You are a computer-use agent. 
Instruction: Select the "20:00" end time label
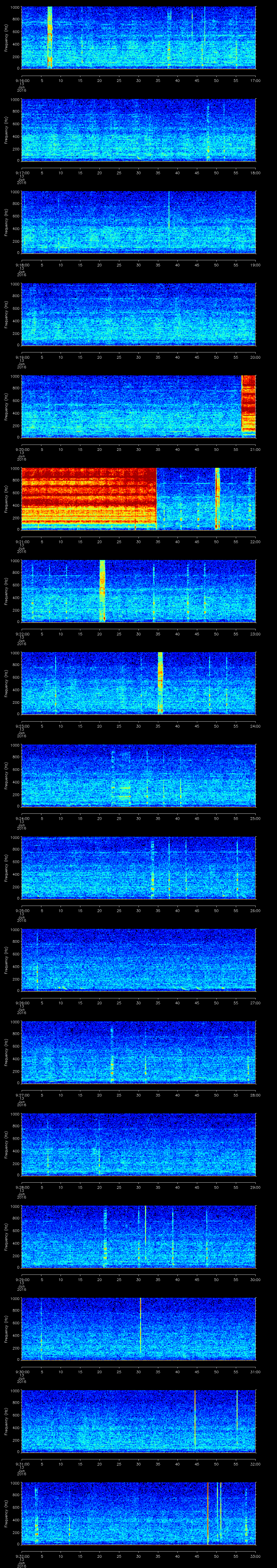pyautogui.click(x=255, y=357)
